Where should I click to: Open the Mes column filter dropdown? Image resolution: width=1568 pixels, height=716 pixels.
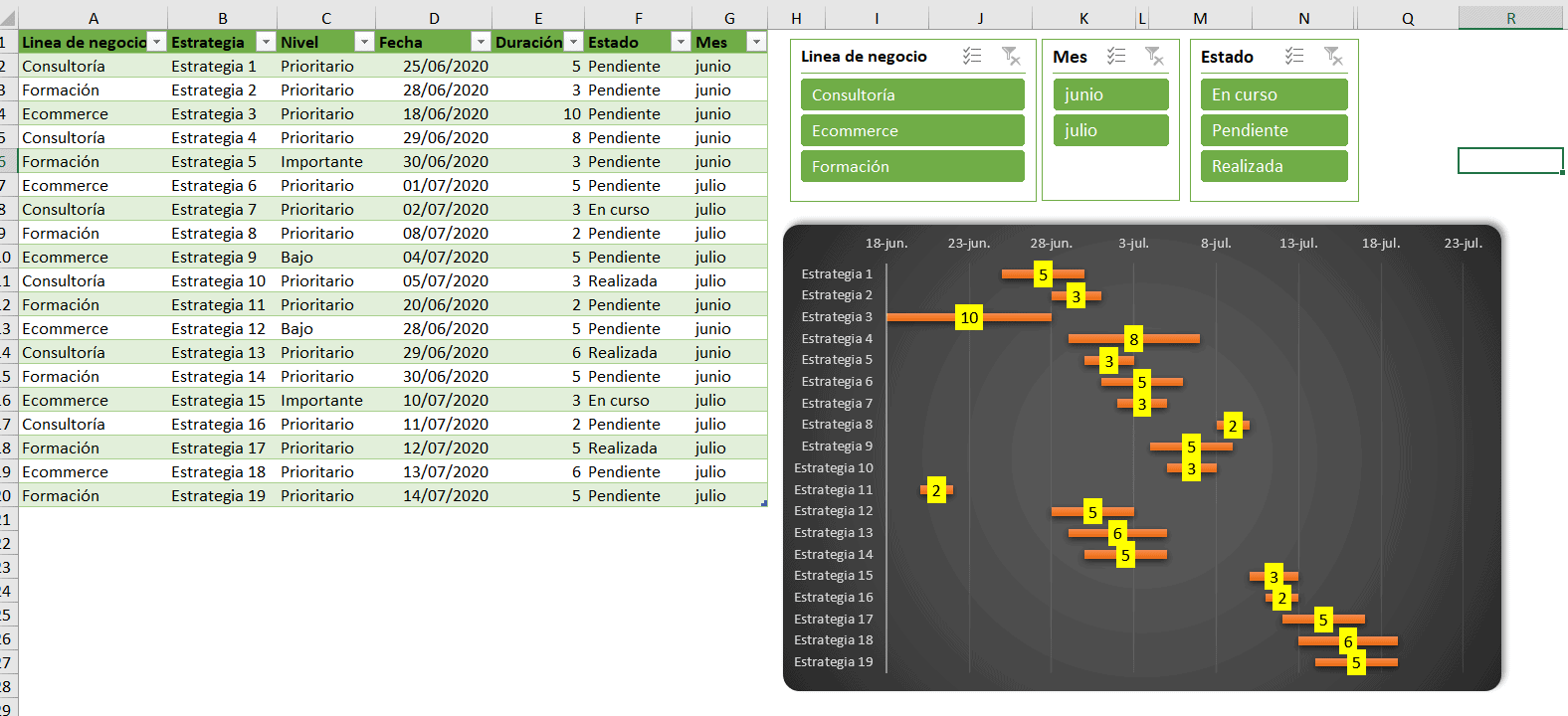pos(756,42)
